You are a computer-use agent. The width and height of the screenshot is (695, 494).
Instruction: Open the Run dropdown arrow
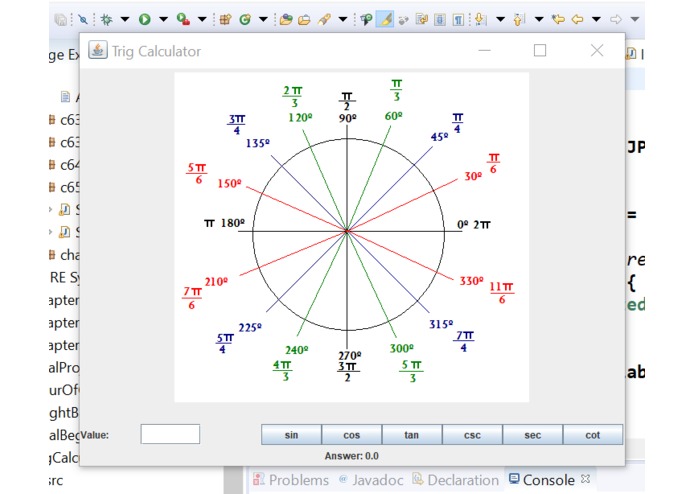[164, 19]
